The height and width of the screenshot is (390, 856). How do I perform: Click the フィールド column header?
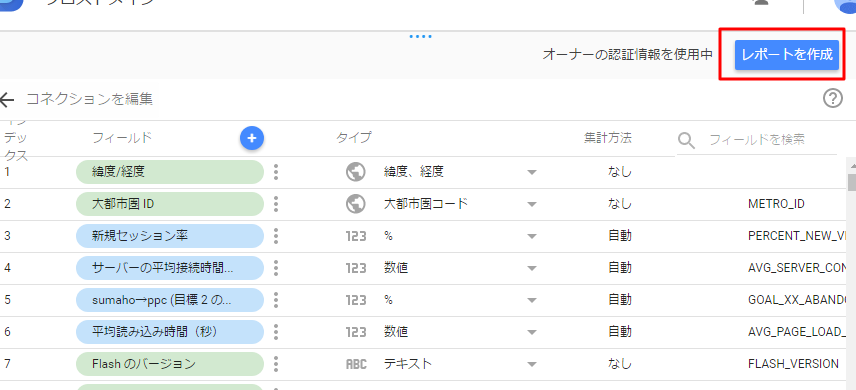click(x=122, y=138)
